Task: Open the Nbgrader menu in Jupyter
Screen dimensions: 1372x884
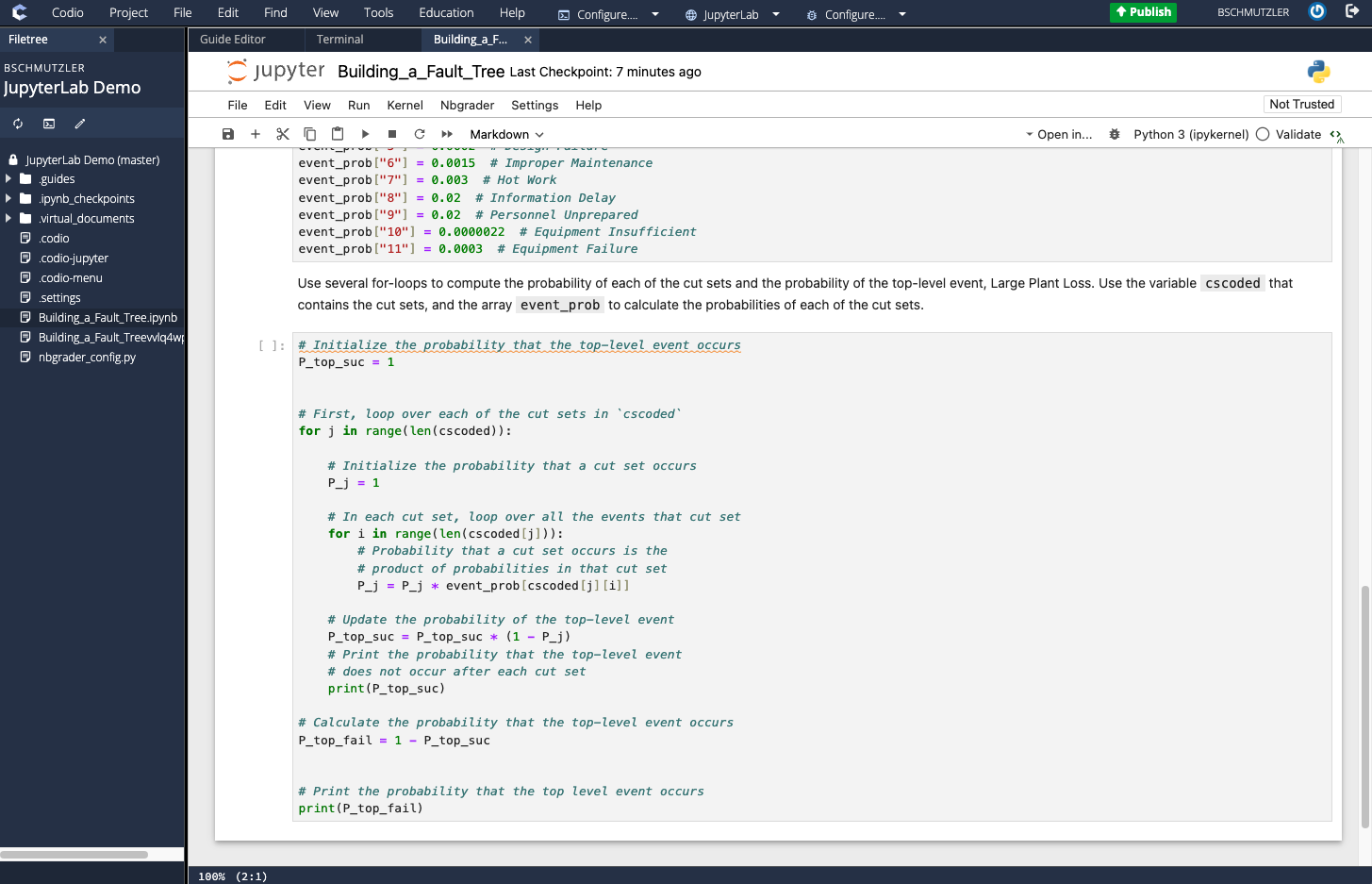Action: pos(467,105)
